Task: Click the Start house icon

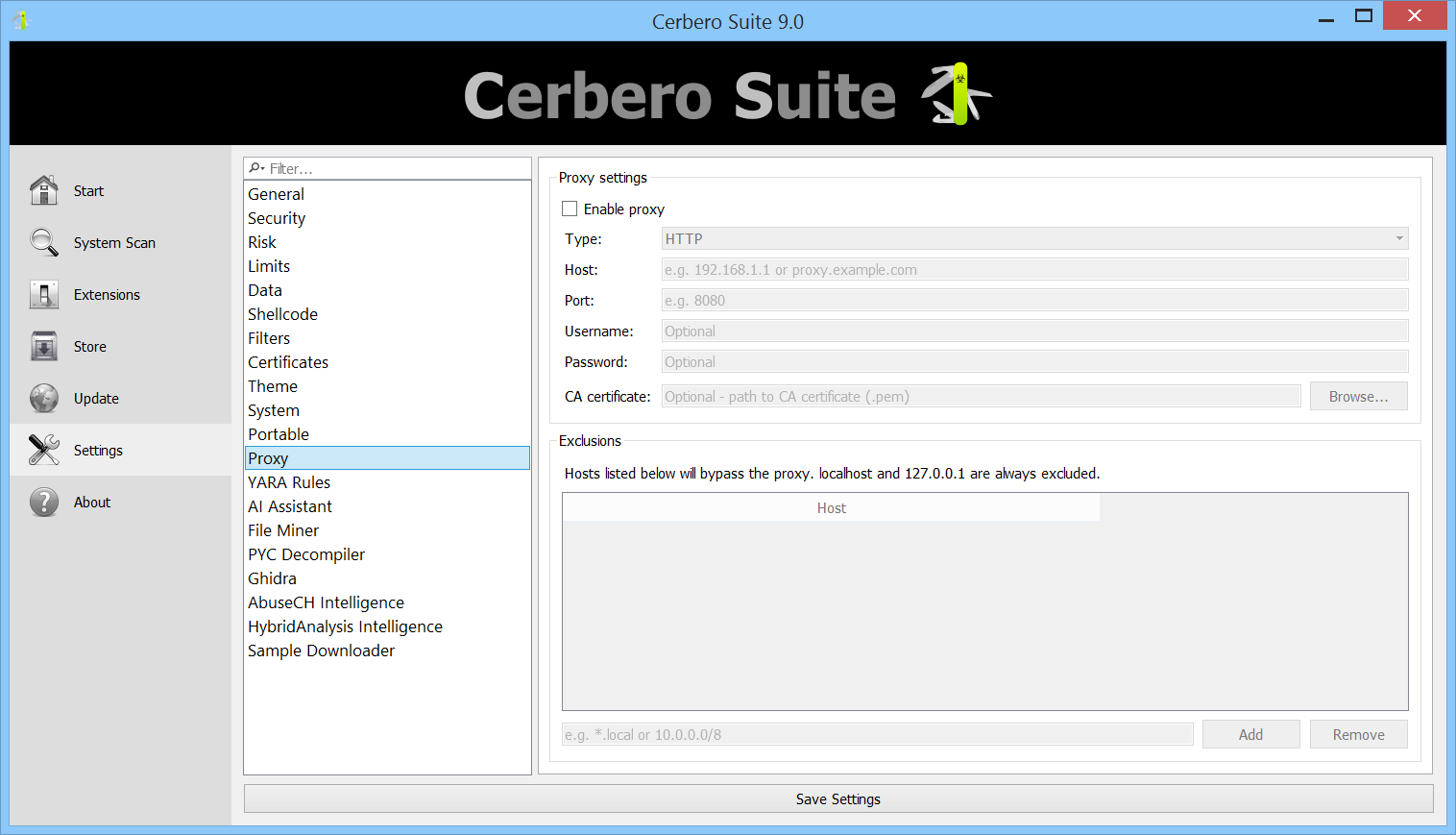Action: (44, 190)
